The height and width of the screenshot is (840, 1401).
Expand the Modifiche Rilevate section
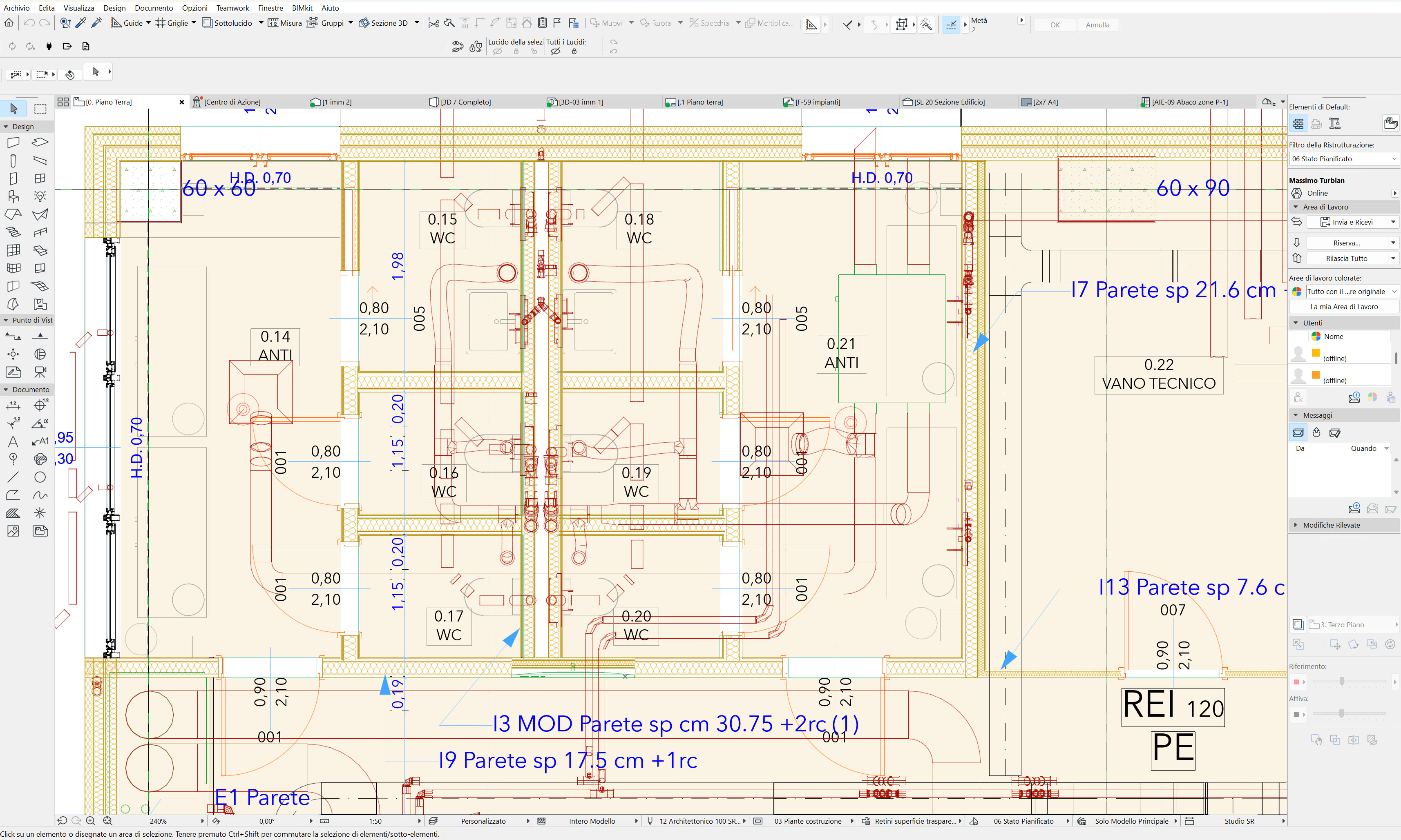click(1296, 525)
